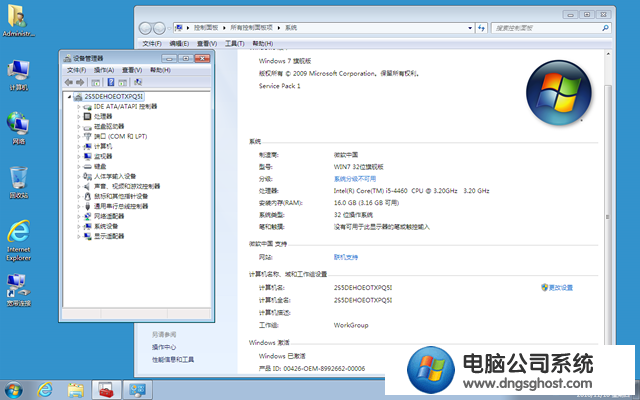Open the Administrator folder desktop icon
This screenshot has width=640, height=400.
[18, 20]
